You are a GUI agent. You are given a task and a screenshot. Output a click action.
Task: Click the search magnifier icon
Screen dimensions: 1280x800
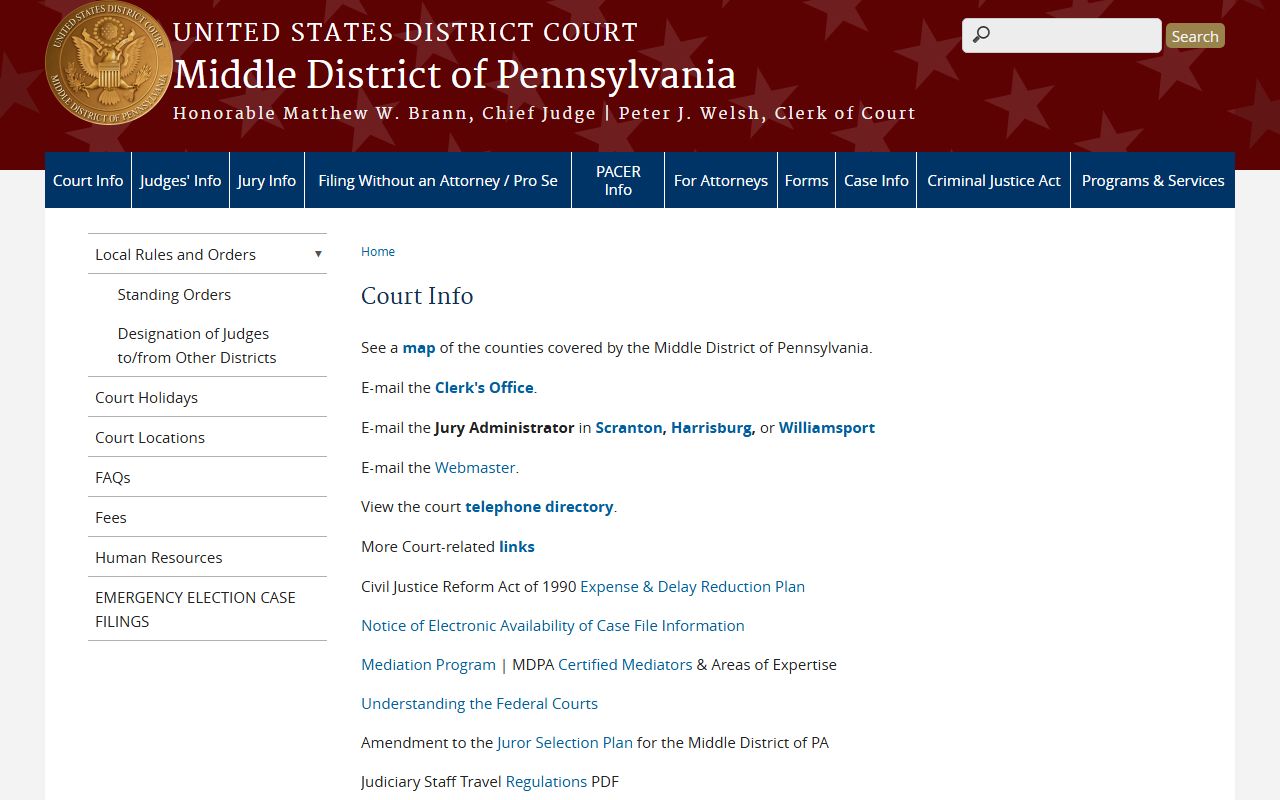981,35
